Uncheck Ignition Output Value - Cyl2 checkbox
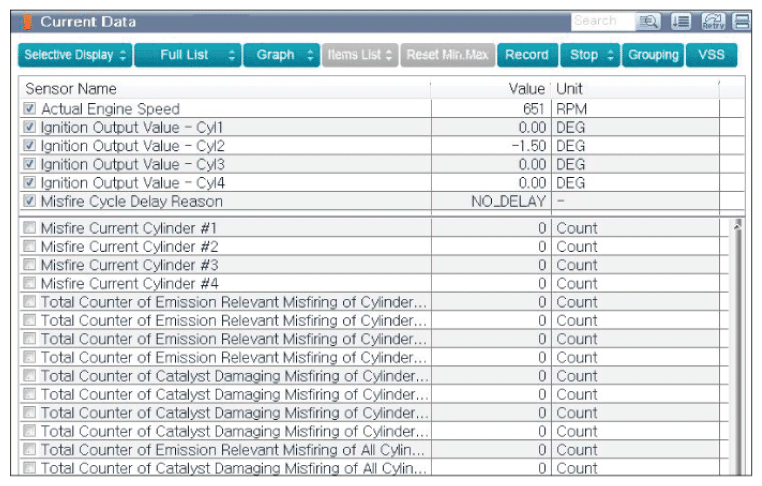This screenshot has height=486, width=762. coord(30,145)
